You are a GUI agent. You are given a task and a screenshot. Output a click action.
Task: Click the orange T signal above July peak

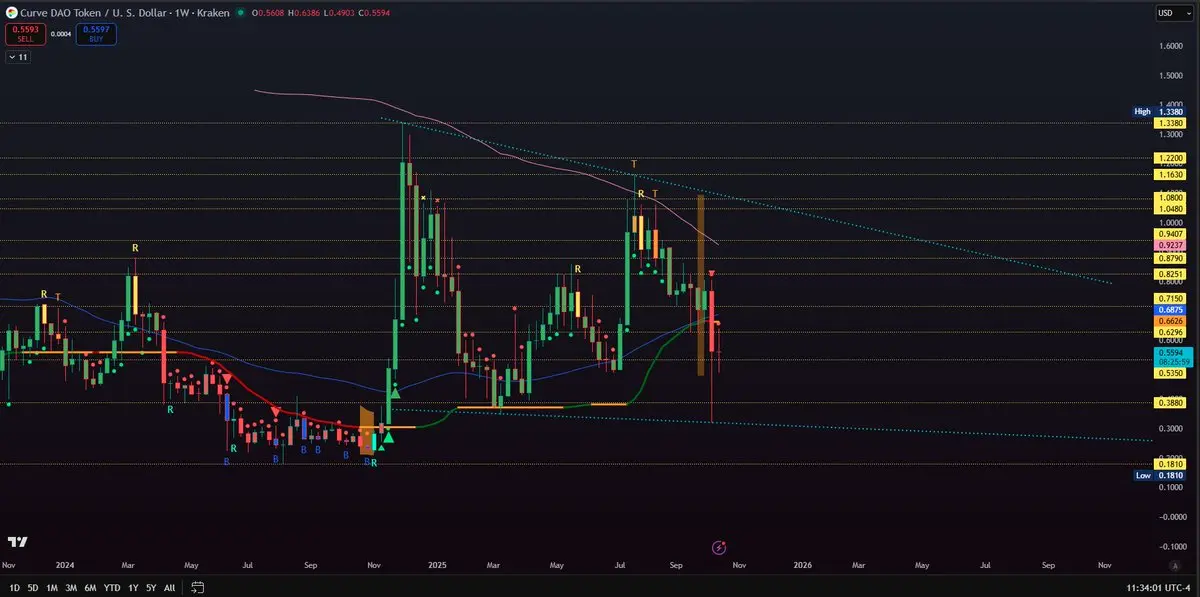634,163
